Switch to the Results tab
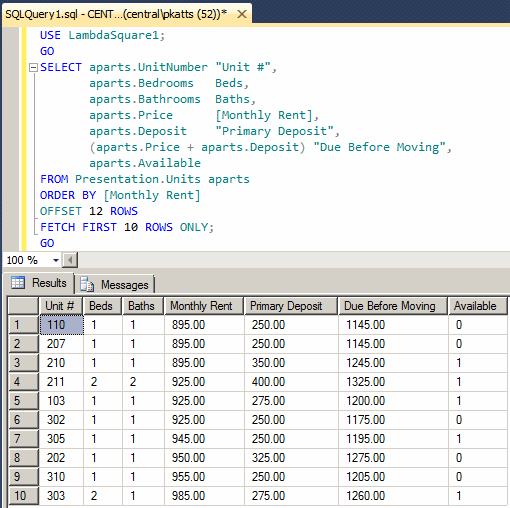 pos(39,283)
